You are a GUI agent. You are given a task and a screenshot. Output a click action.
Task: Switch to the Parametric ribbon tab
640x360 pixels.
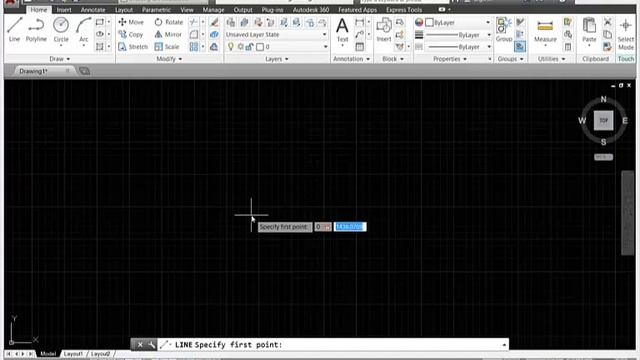[x=156, y=10]
